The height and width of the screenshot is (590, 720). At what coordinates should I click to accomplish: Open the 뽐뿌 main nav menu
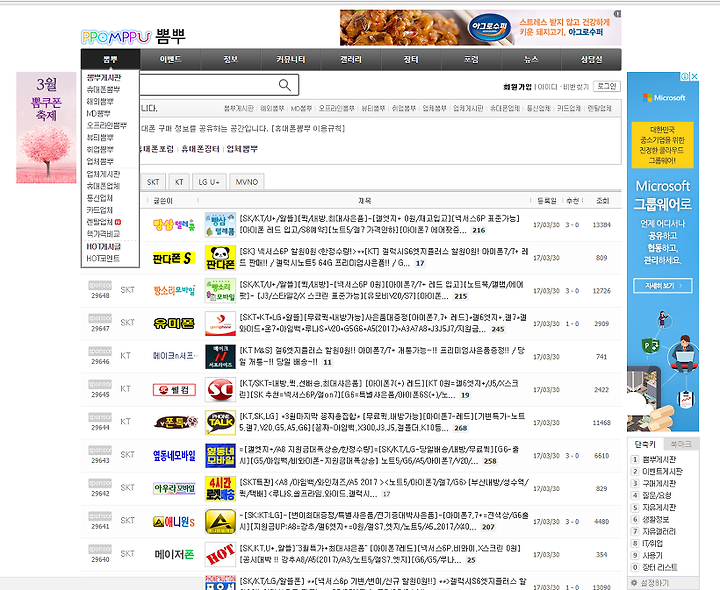(x=111, y=59)
